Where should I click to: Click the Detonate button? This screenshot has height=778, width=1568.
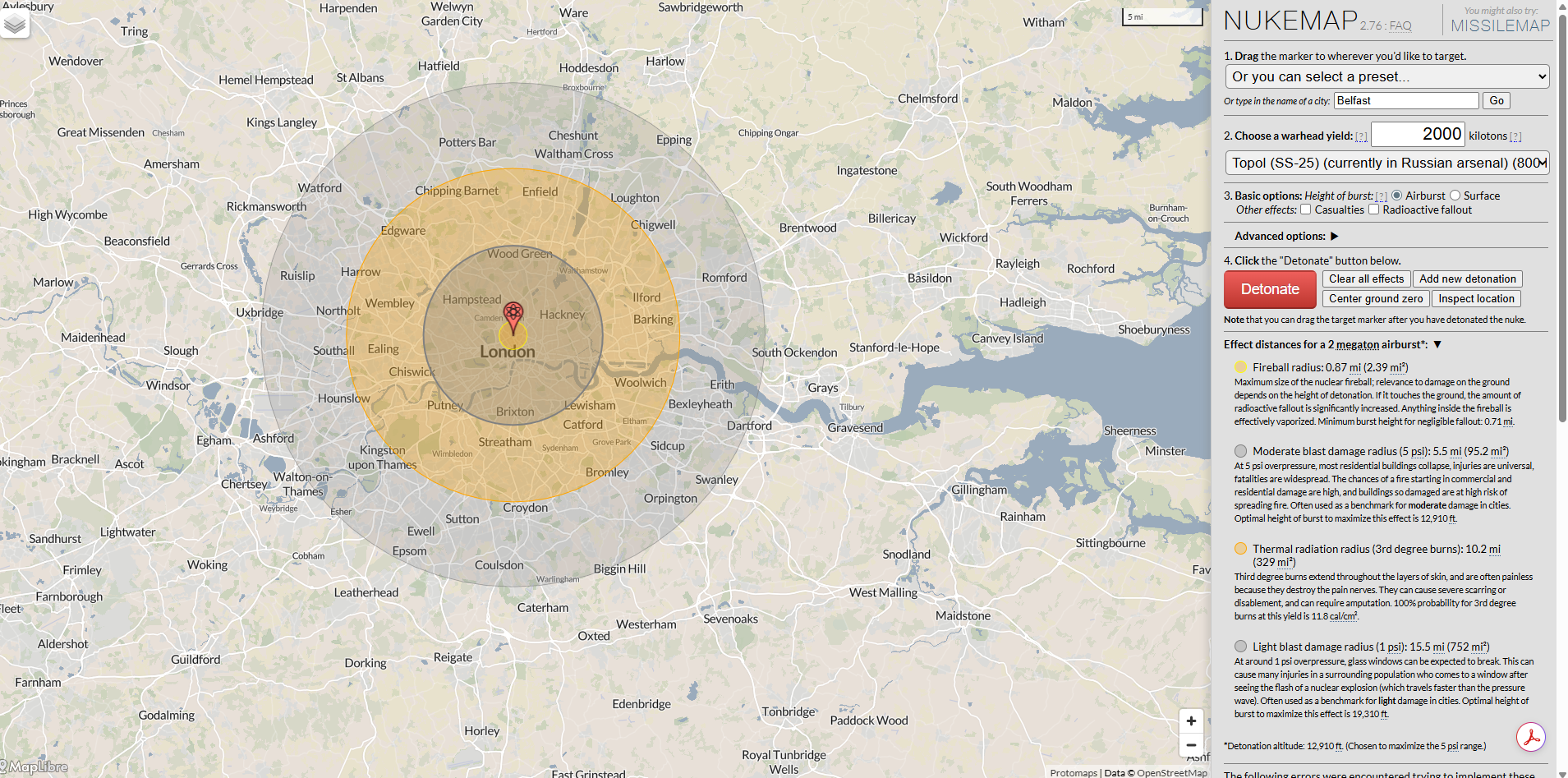(x=1270, y=289)
